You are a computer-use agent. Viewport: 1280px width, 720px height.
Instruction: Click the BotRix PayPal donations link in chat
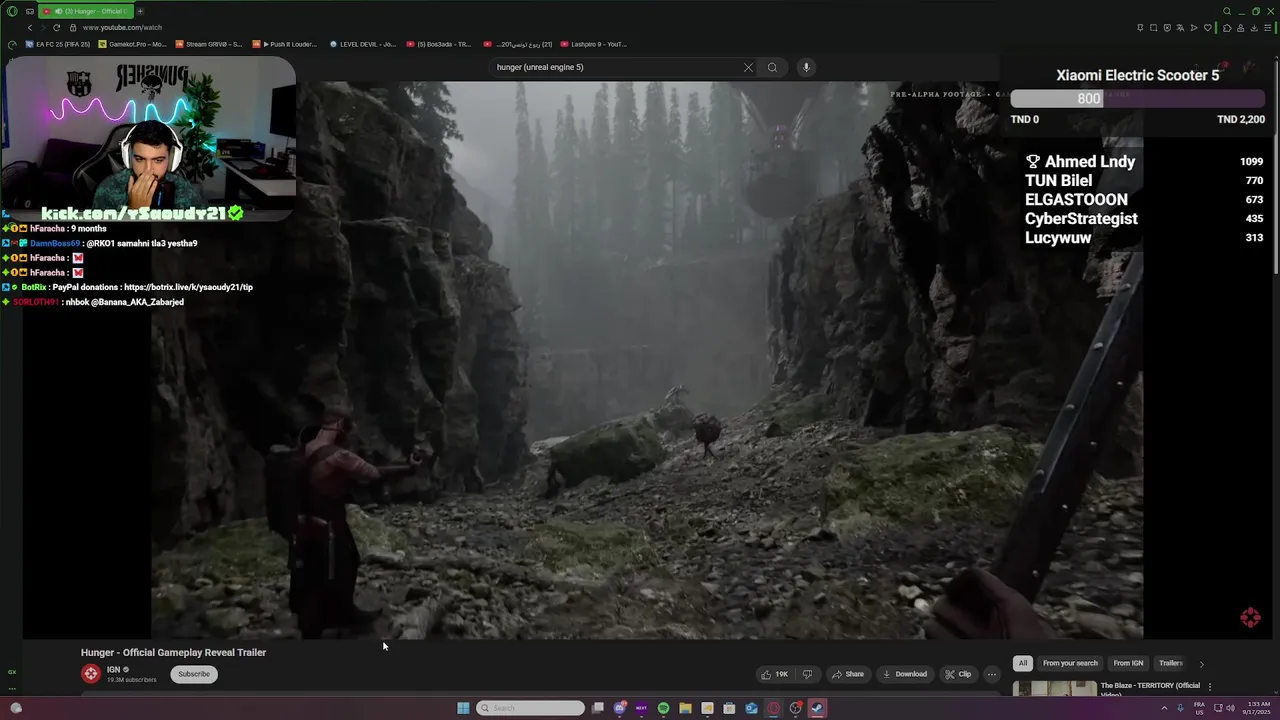[x=188, y=287]
